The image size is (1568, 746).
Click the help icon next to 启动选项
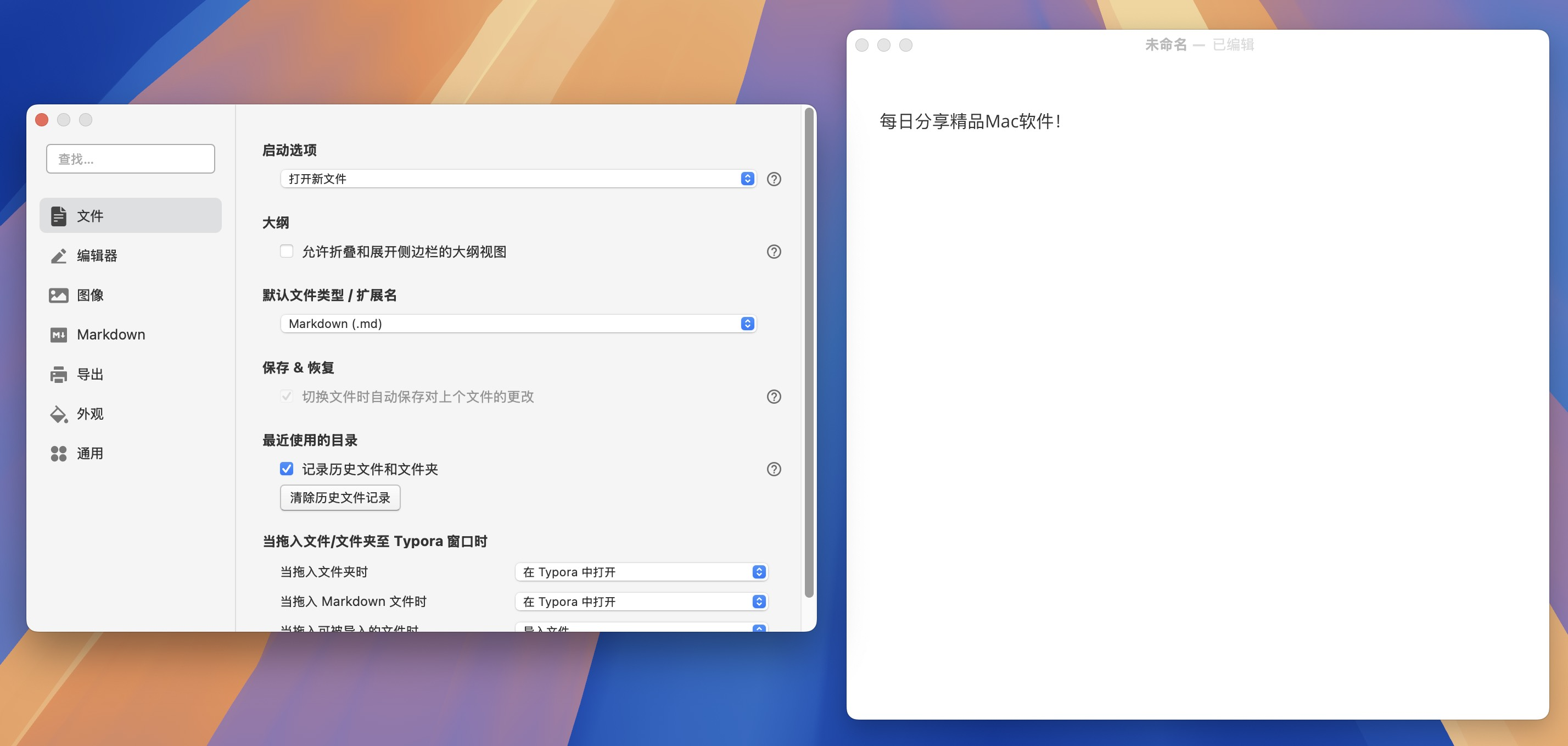(x=774, y=179)
